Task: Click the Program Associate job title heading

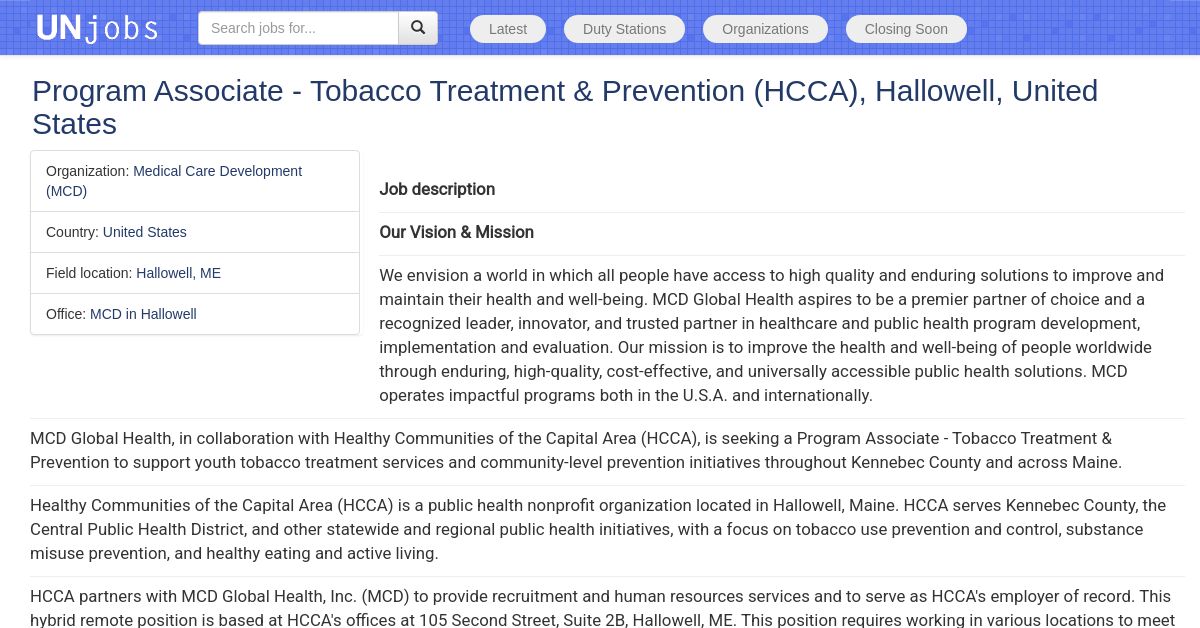Action: click(x=565, y=107)
